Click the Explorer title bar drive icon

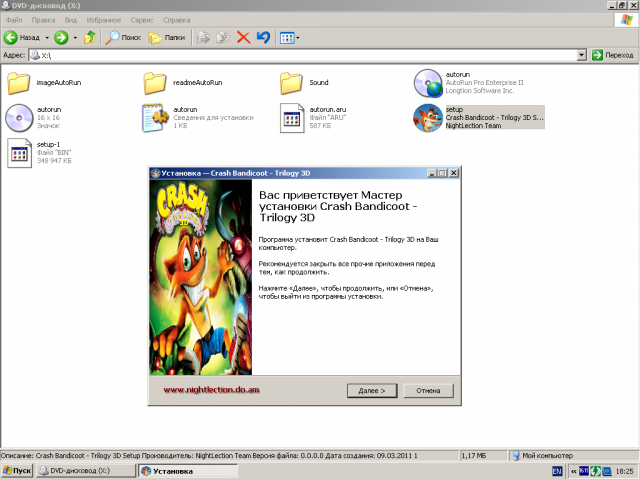point(6,5)
